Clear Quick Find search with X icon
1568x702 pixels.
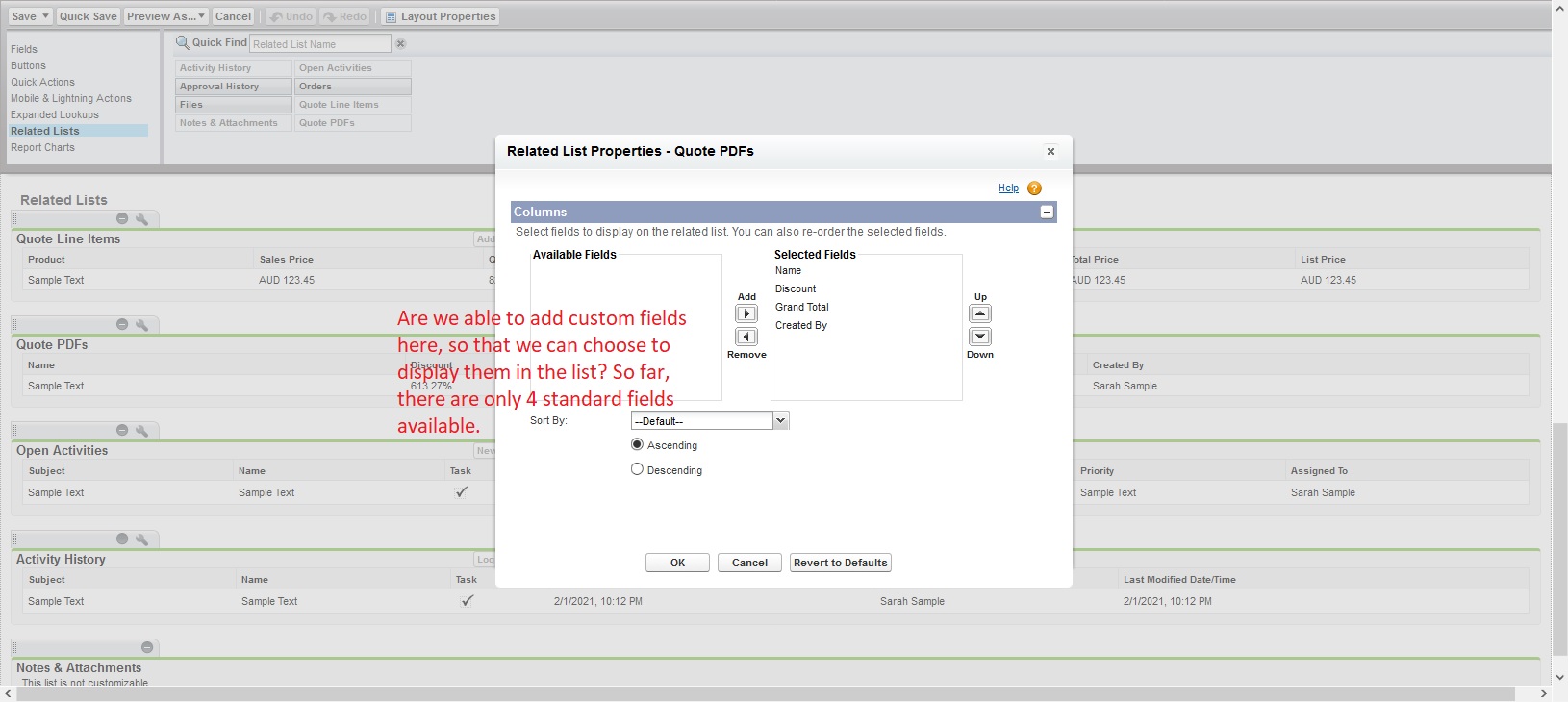tap(401, 44)
